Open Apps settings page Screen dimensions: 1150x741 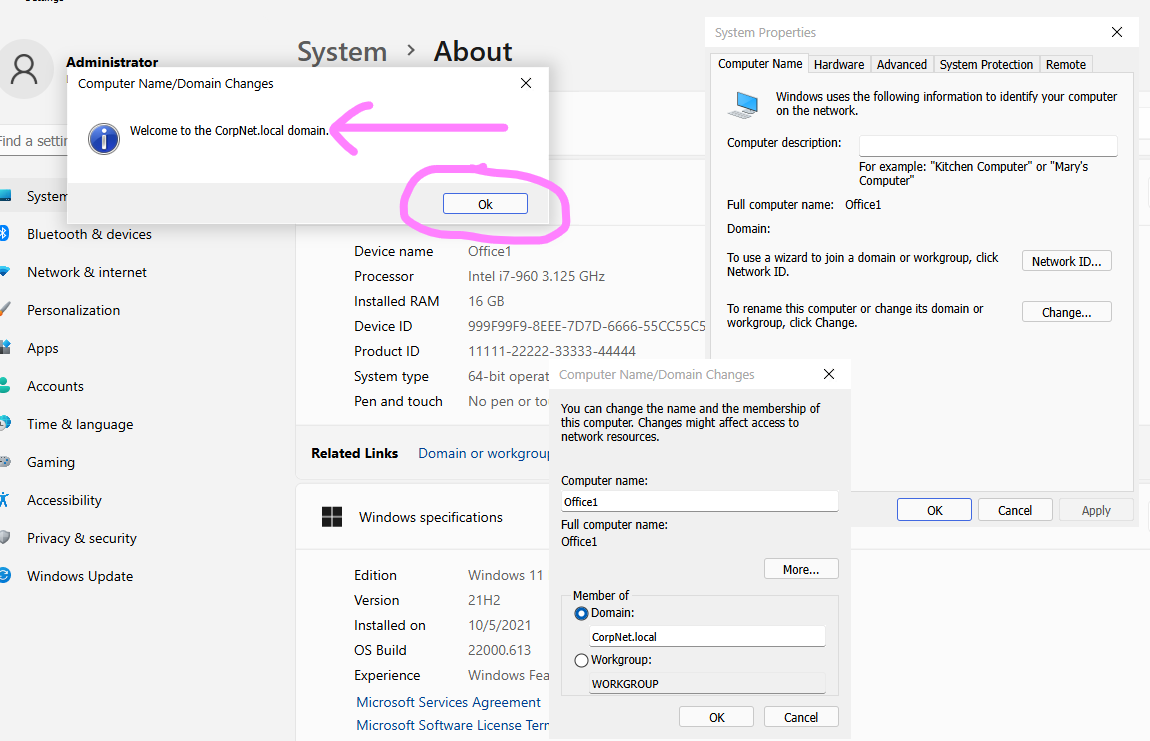pyautogui.click(x=43, y=348)
